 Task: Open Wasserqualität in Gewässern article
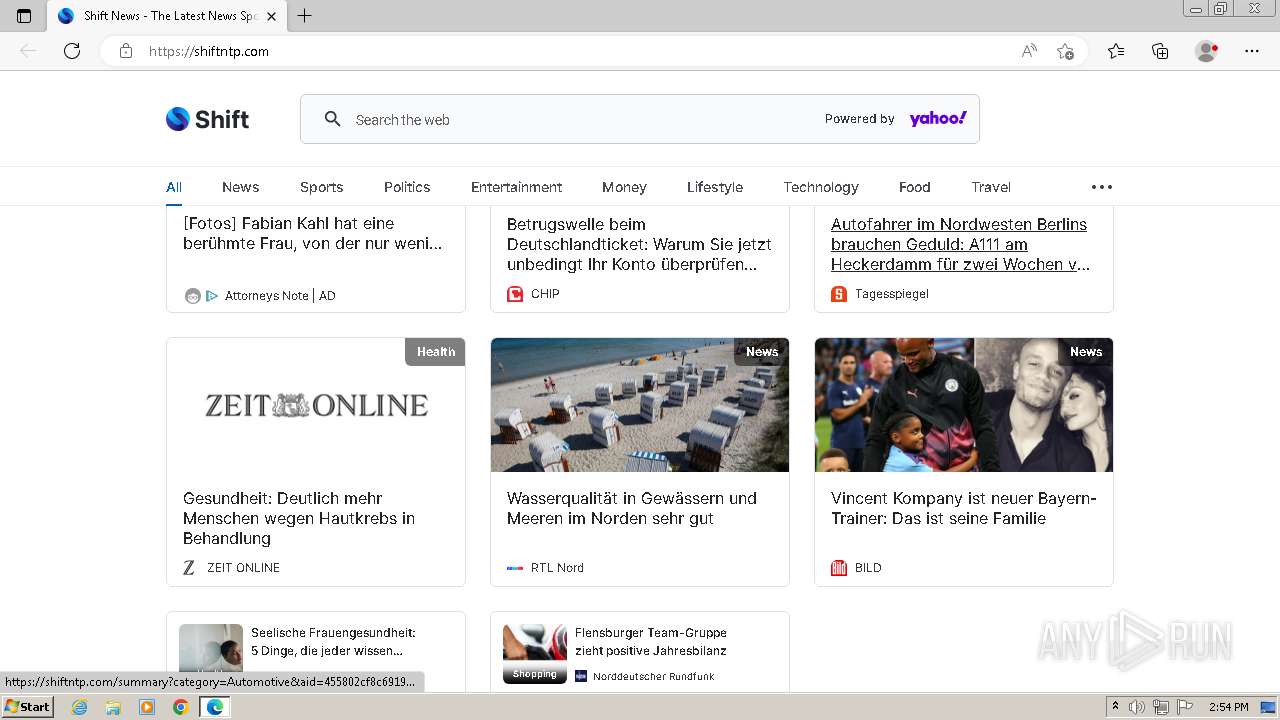632,508
